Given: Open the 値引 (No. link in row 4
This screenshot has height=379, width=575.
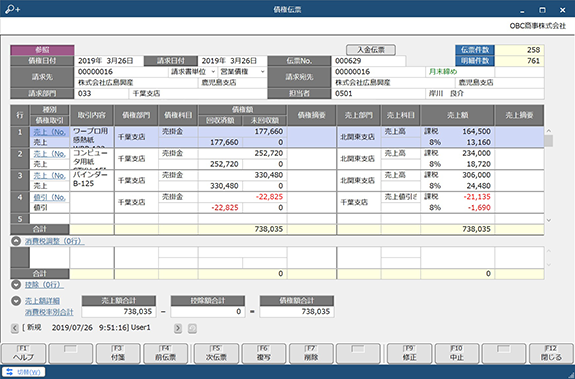Looking at the screenshot, I should click(x=50, y=198).
